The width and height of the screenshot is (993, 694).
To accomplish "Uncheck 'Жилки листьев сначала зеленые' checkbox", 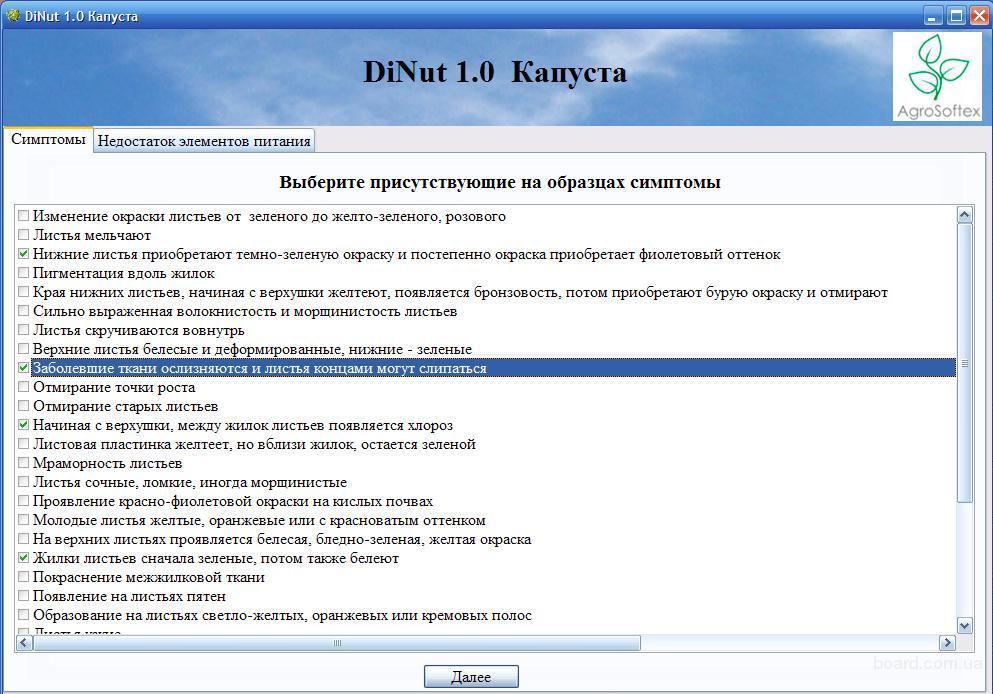I will pyautogui.click(x=24, y=558).
